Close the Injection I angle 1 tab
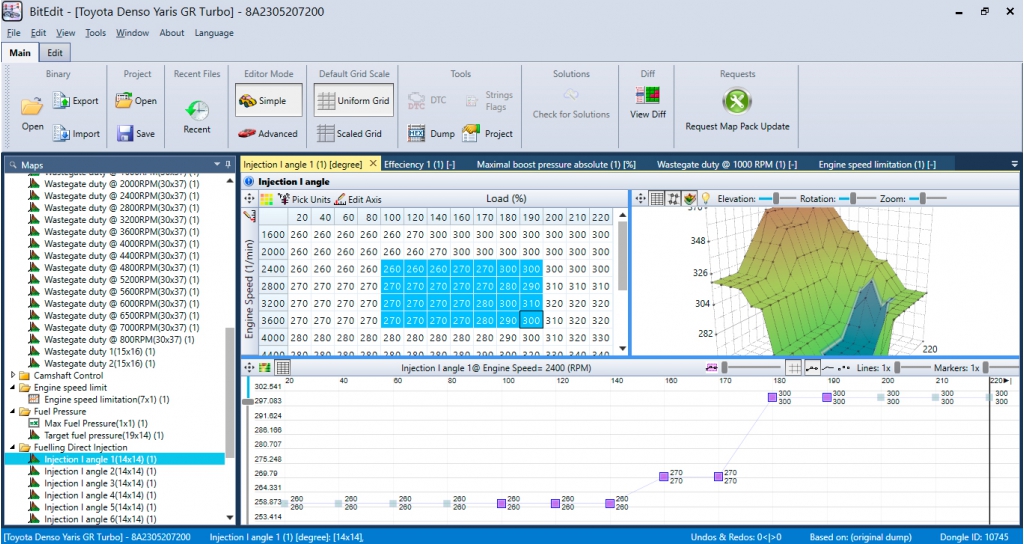 [374, 164]
